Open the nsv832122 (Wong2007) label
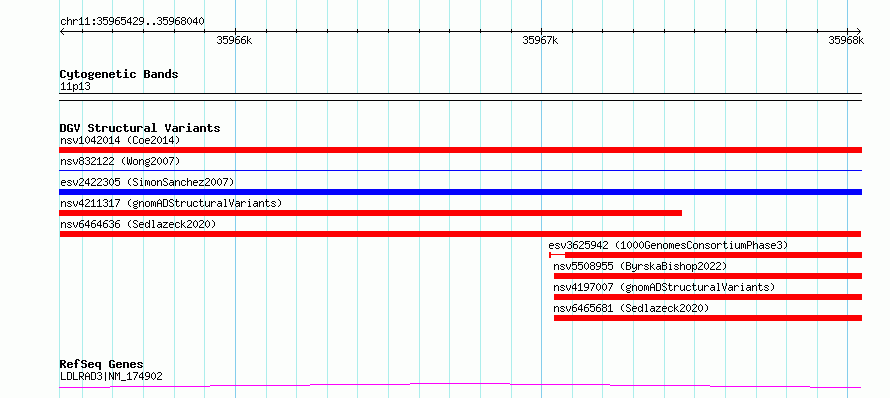 [120, 161]
